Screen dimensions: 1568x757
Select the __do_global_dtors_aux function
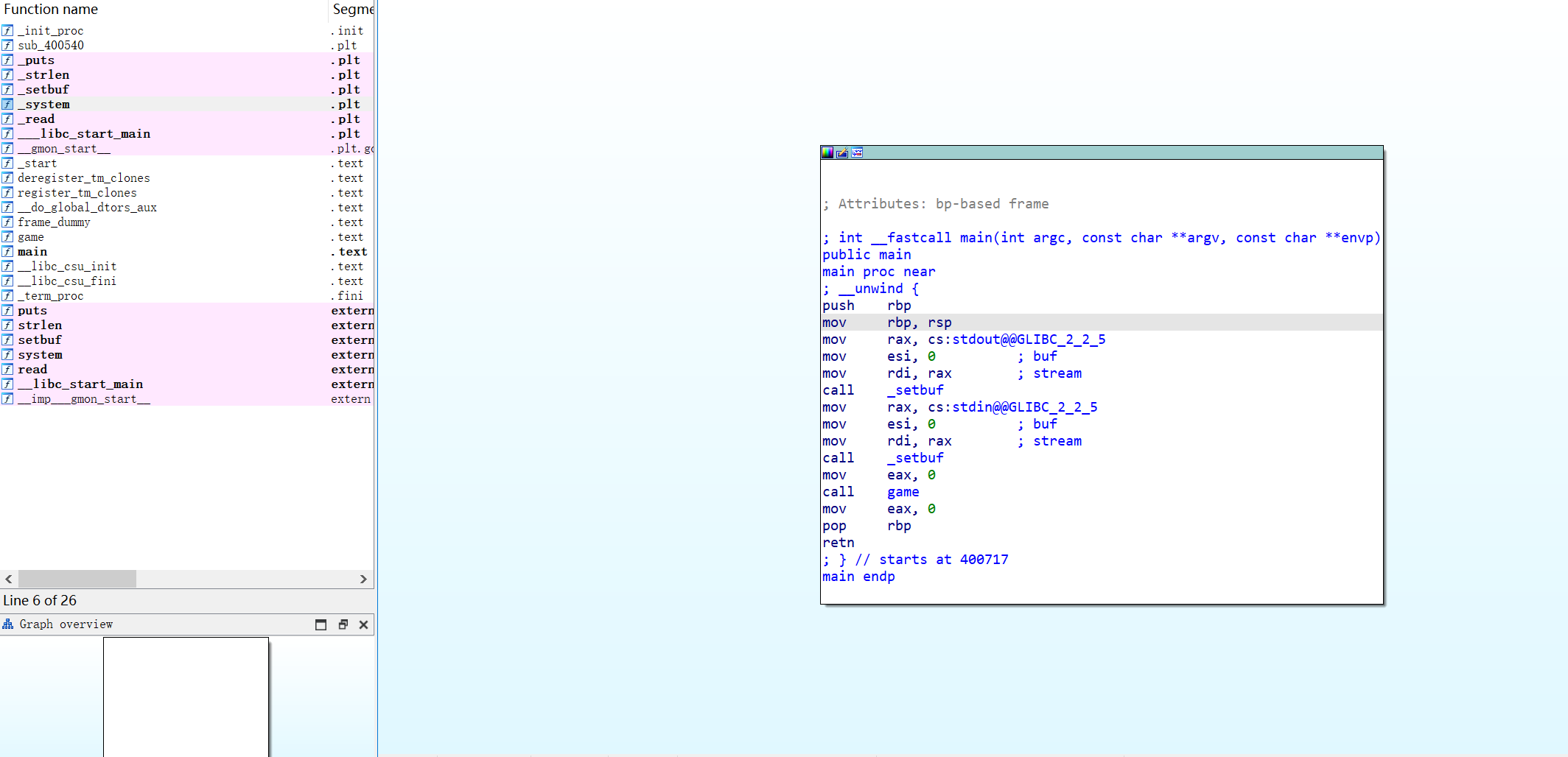point(187,208)
